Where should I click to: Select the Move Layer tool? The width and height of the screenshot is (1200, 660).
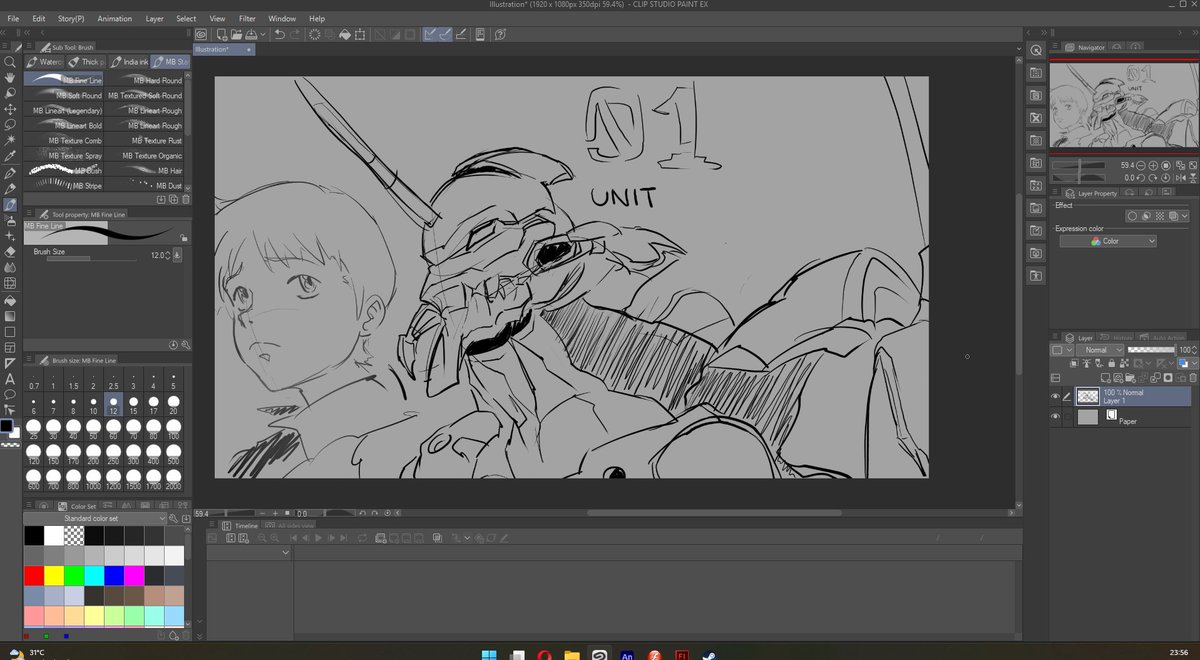click(10, 109)
